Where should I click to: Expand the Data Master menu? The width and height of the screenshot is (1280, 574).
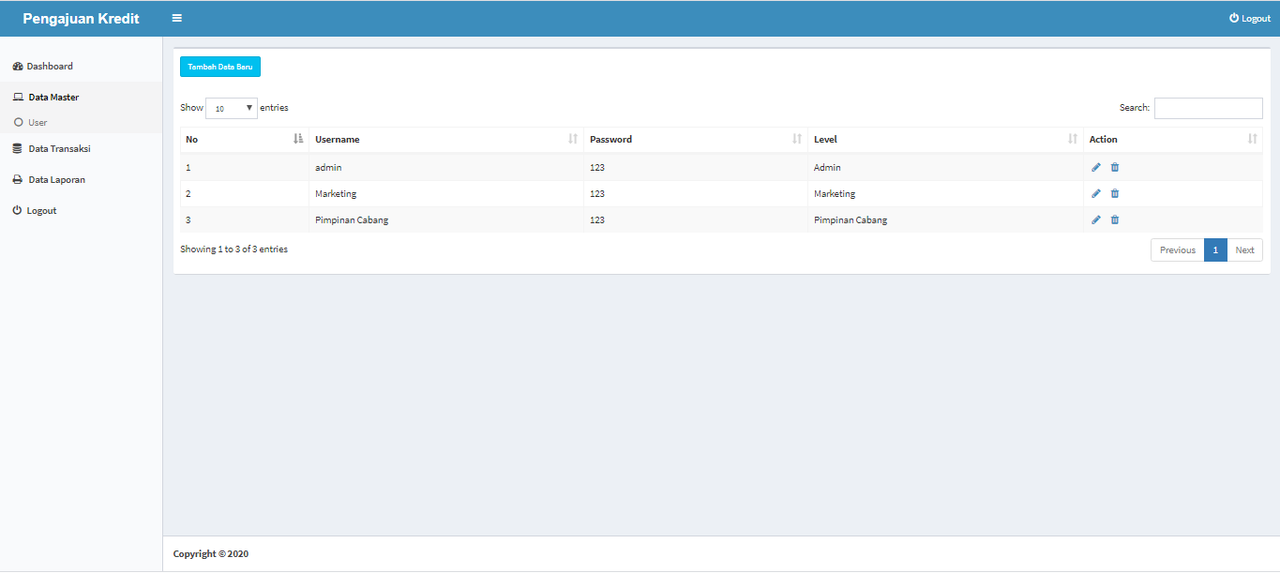81,97
